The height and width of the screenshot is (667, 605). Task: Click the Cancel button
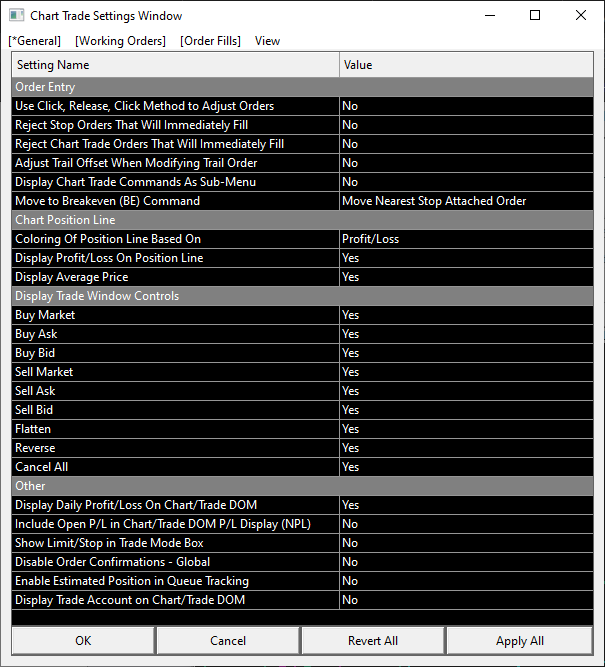(228, 641)
